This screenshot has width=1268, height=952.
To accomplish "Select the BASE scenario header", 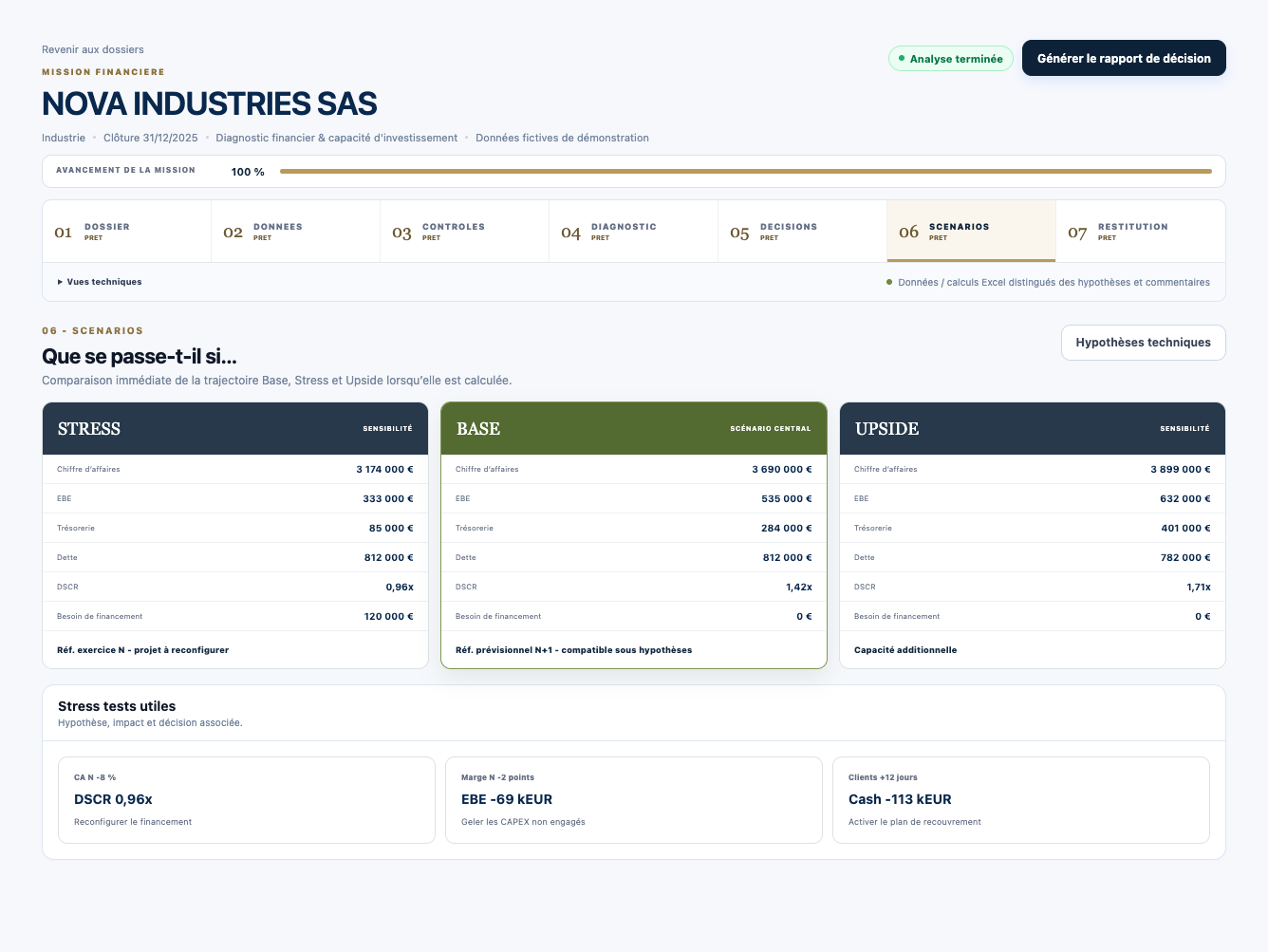I will (634, 428).
